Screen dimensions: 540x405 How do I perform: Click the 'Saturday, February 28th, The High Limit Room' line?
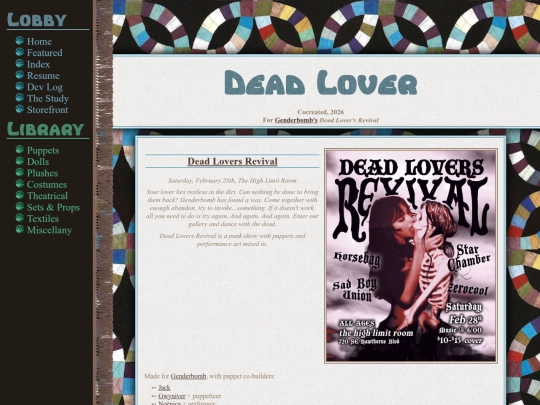[232, 180]
